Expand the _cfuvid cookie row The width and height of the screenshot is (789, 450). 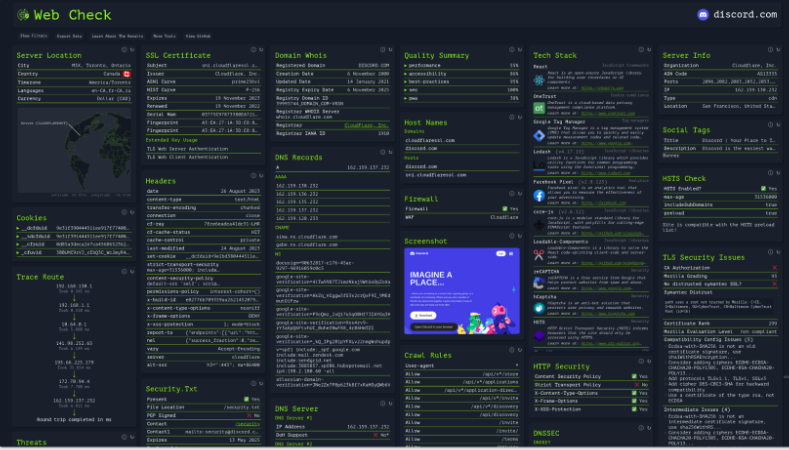73,253
